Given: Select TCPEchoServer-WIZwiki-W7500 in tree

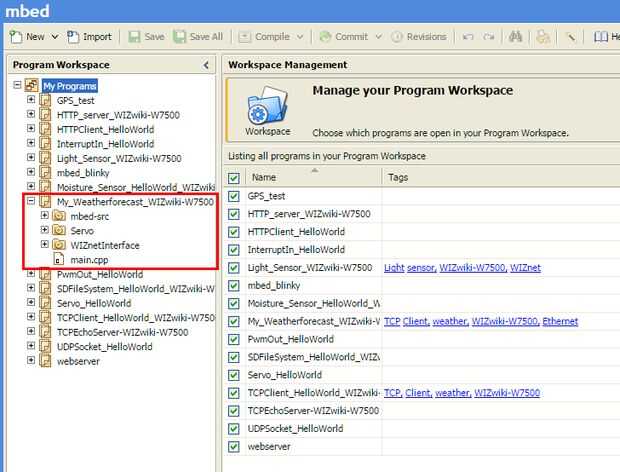Looking at the screenshot, I should coord(123,332).
